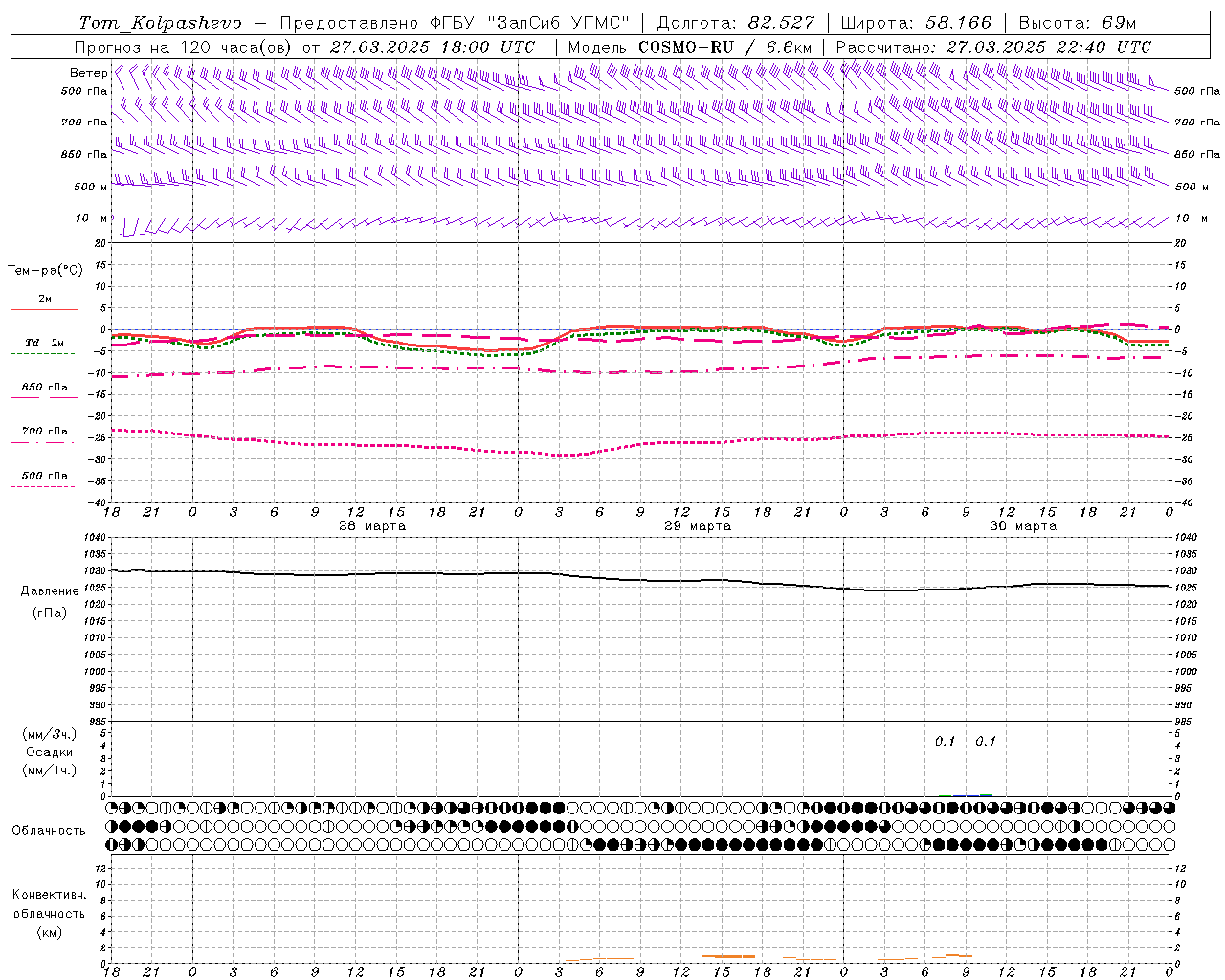Click the 29 марта date label
This screenshot has height=980, width=1225.
698,526
